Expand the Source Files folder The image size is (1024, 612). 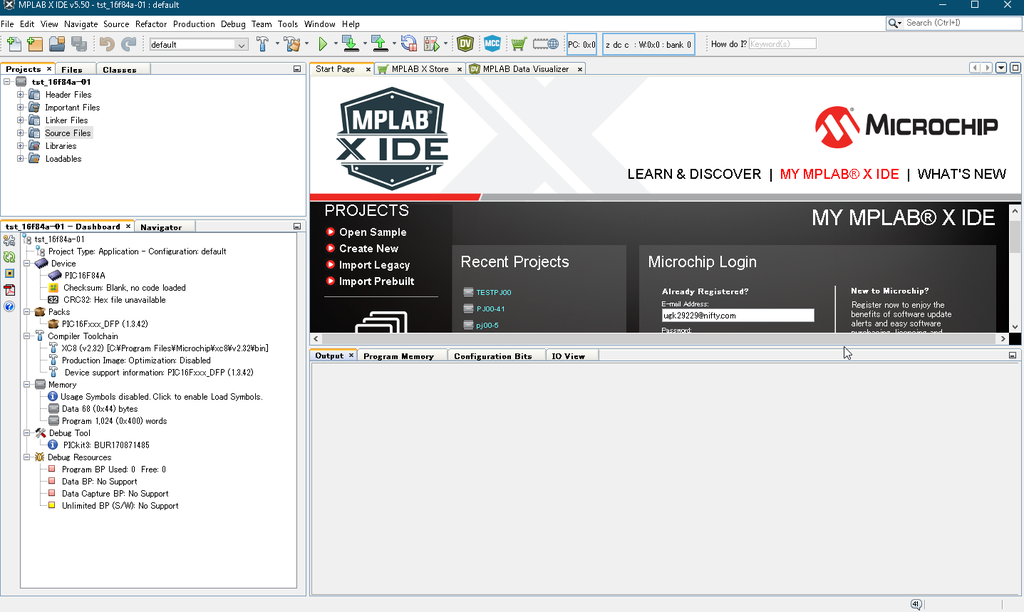(x=20, y=133)
